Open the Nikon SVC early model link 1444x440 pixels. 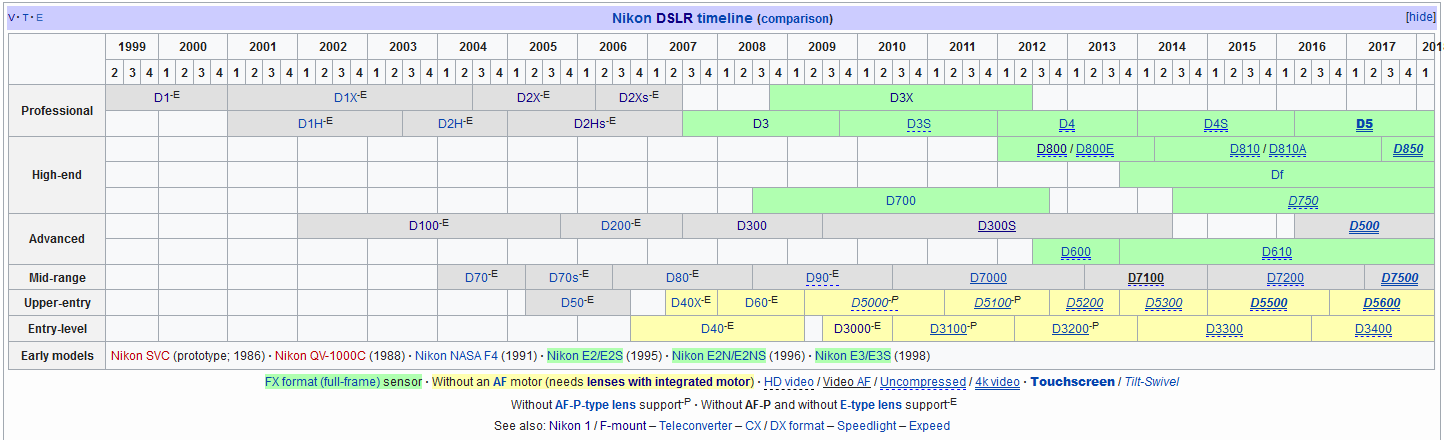tap(140, 355)
